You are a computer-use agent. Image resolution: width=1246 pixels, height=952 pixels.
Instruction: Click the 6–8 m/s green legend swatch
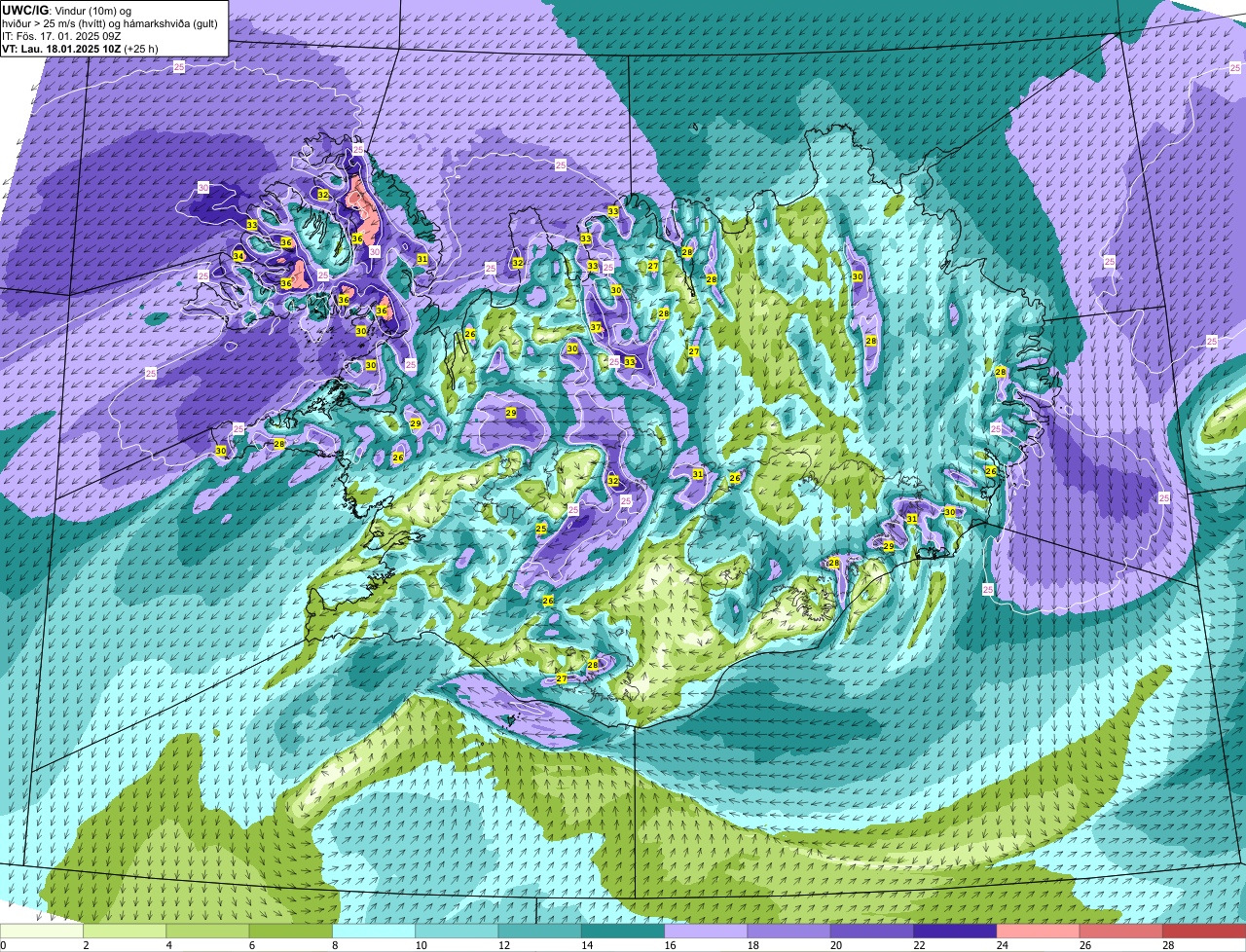[x=291, y=932]
